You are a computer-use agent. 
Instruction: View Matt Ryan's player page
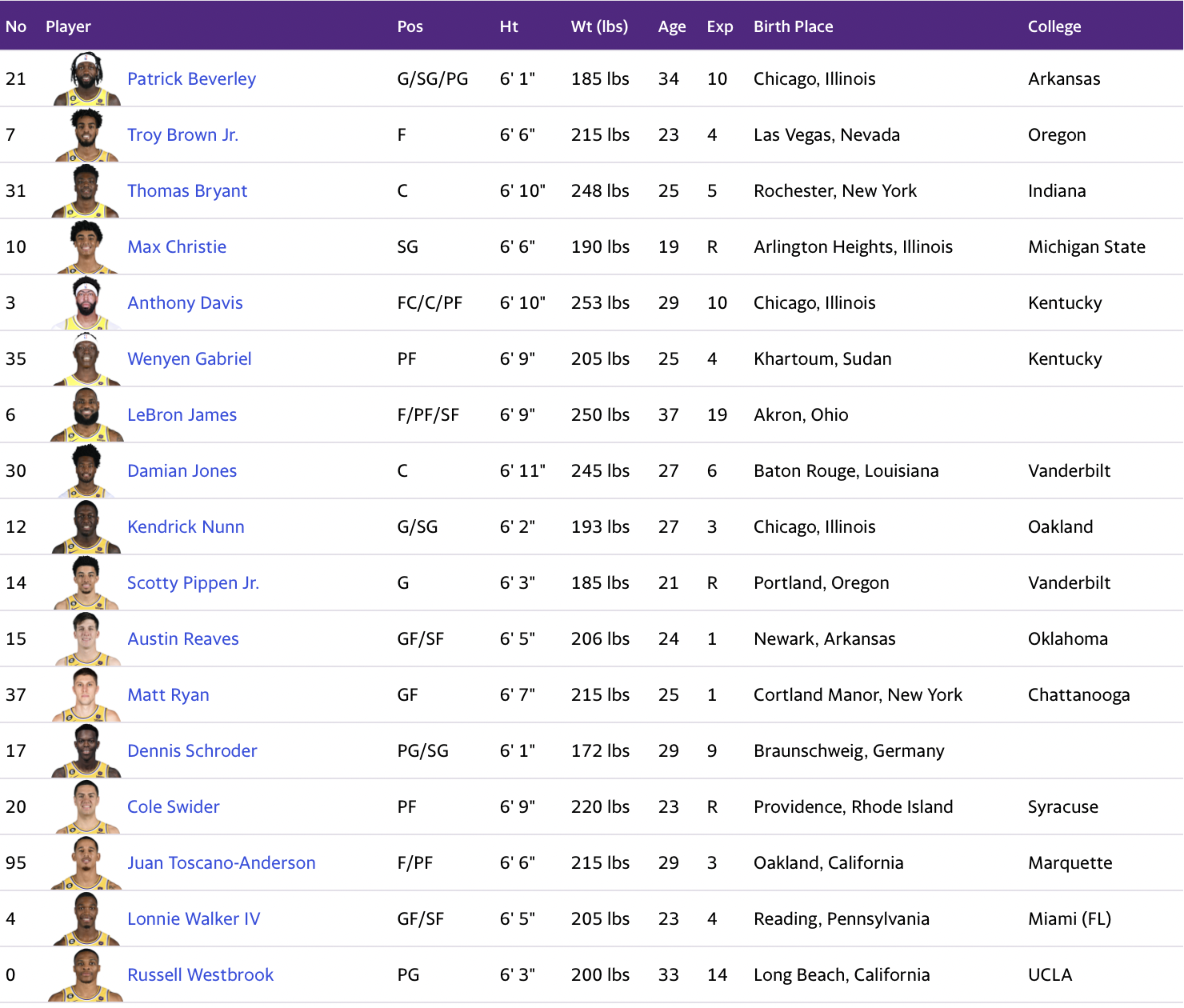pos(168,694)
